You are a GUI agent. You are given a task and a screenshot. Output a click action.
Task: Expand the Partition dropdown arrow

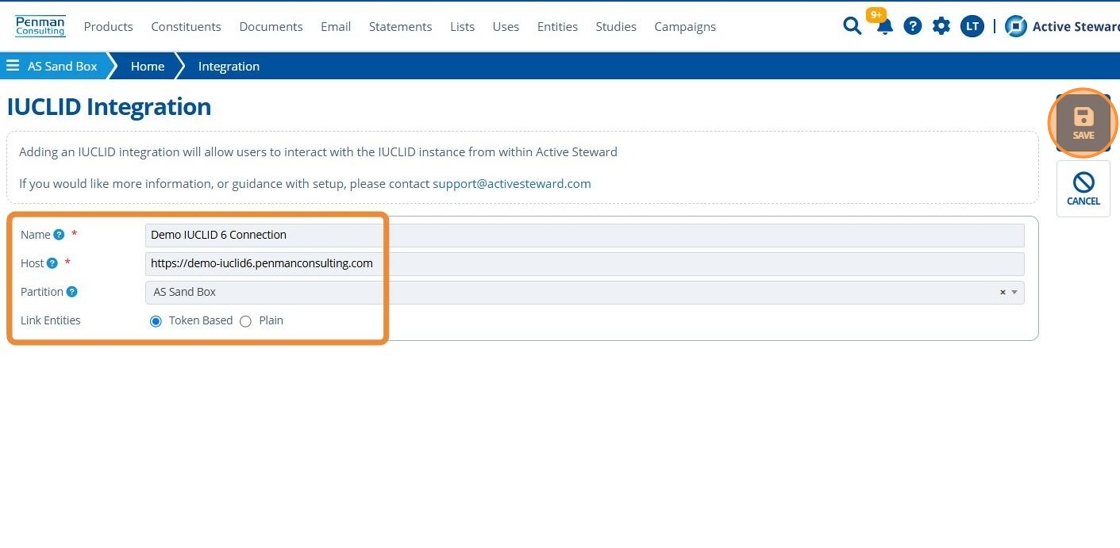[1014, 292]
